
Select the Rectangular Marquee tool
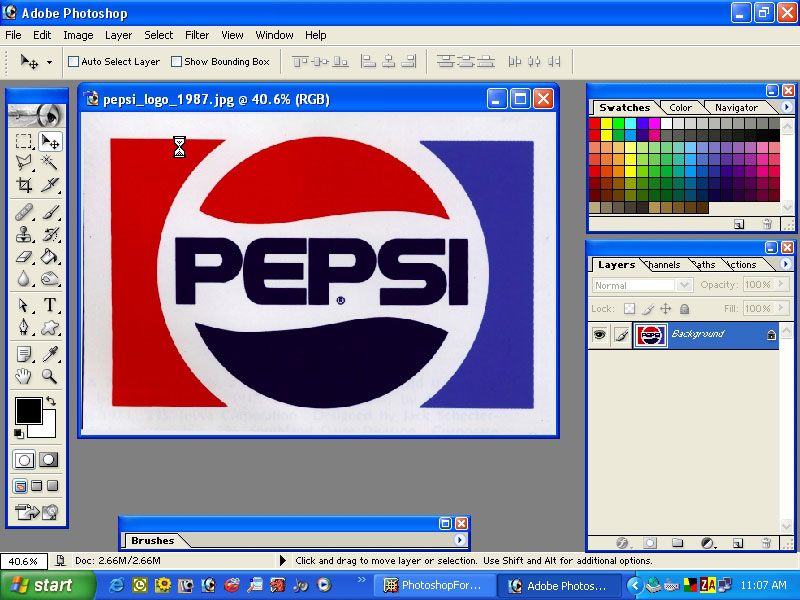coord(23,141)
